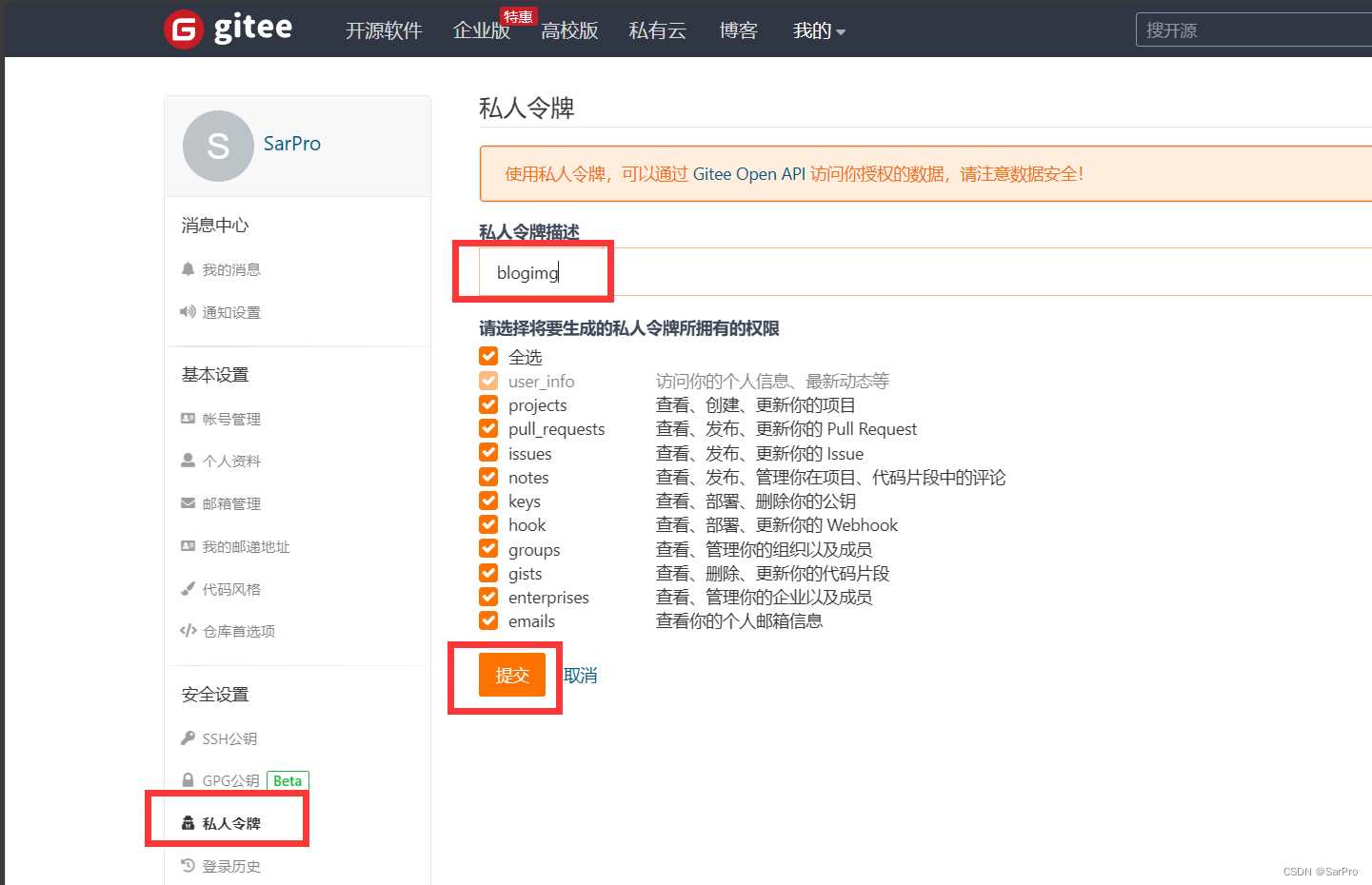Uncheck the 全选 checkbox
This screenshot has width=1372, height=885.
(488, 356)
